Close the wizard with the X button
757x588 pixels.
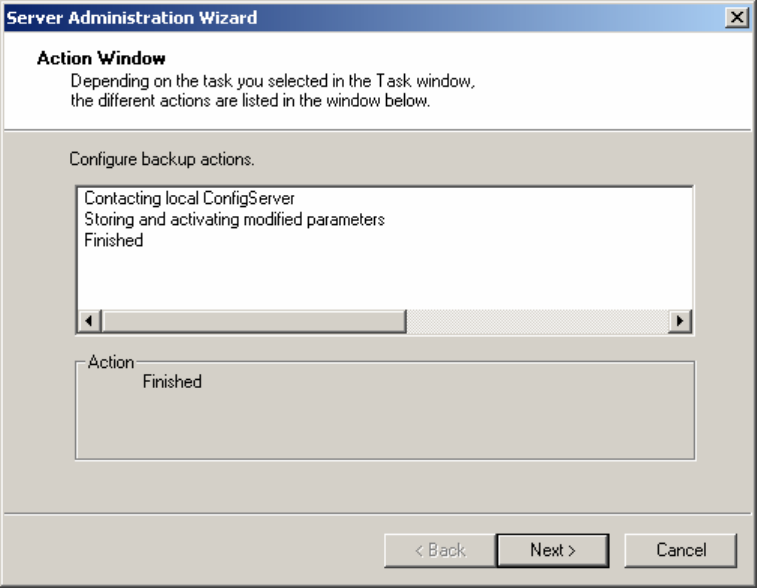738,18
